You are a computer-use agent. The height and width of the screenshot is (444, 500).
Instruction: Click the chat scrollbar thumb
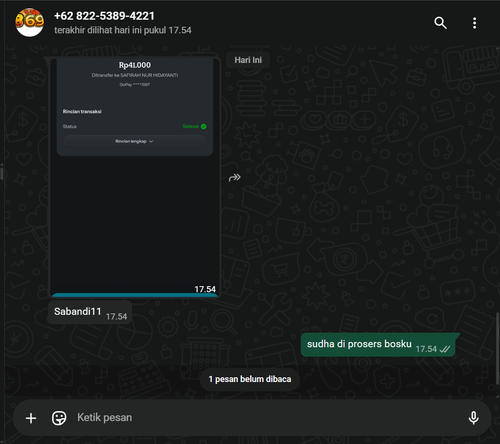click(x=498, y=348)
